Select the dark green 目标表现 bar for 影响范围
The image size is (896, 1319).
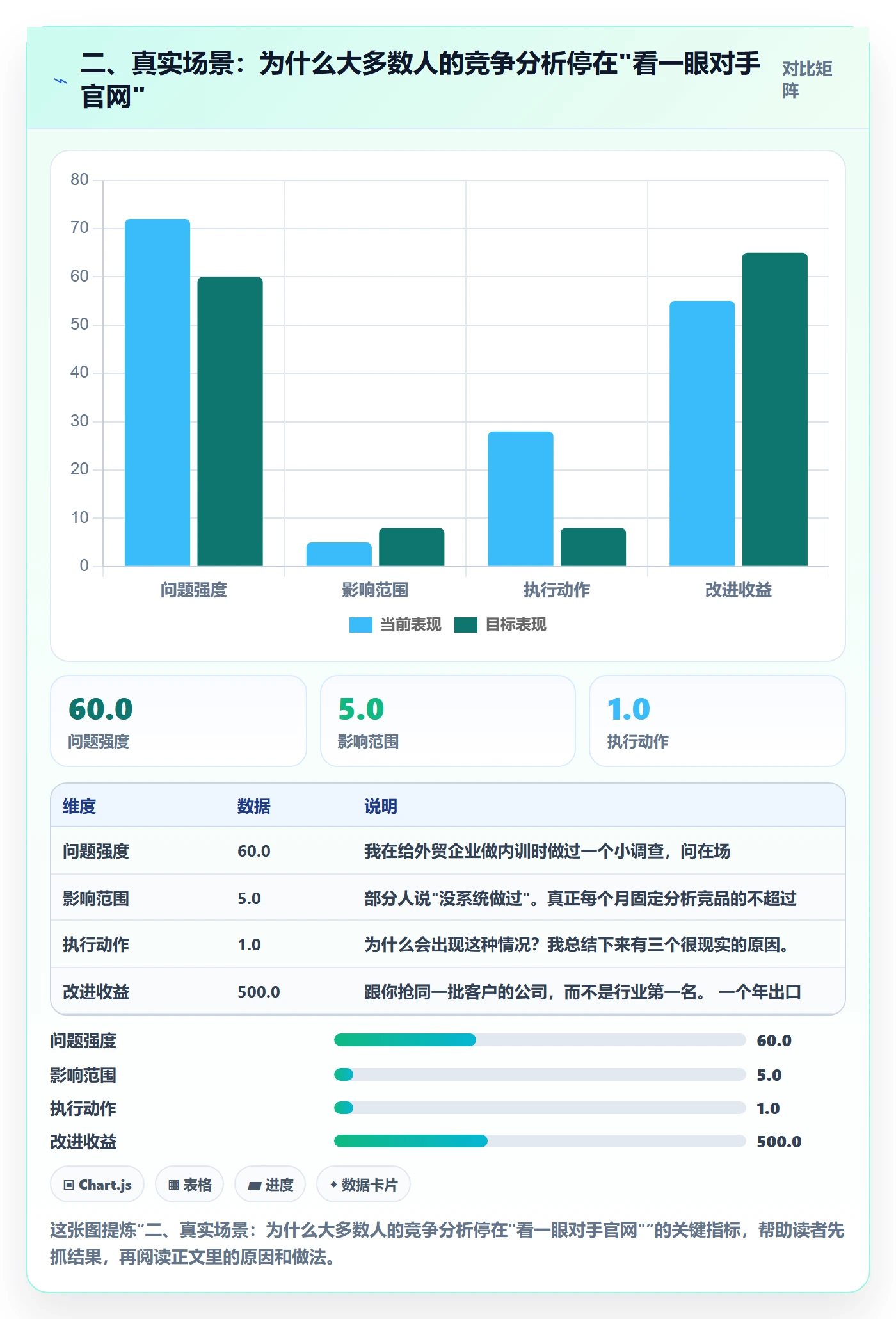tap(412, 547)
